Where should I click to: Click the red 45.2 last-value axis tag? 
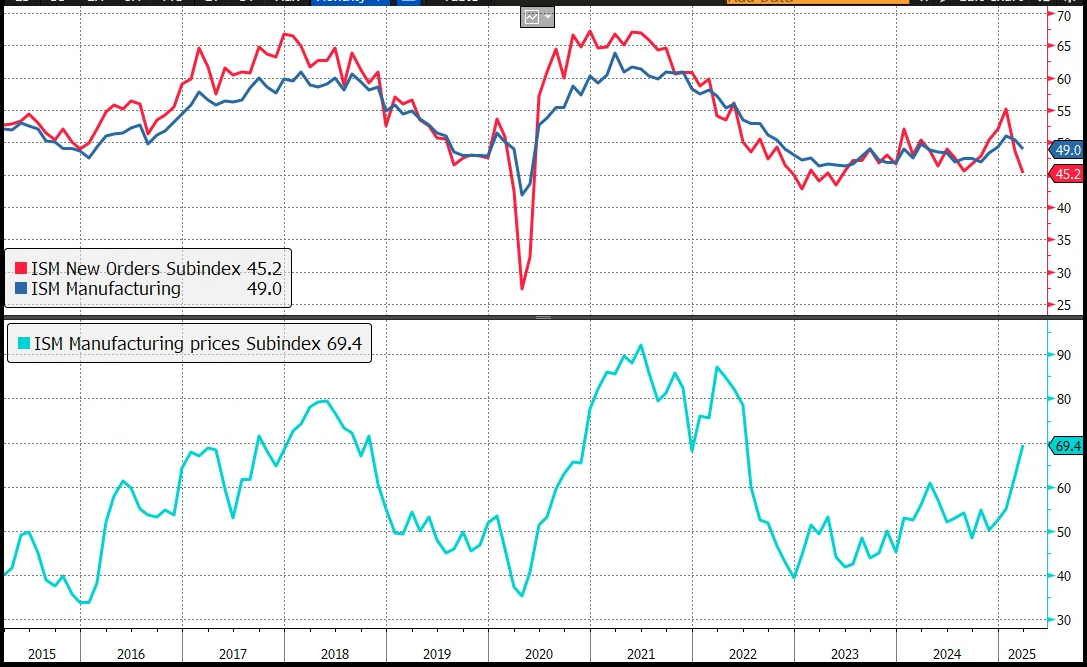click(1066, 174)
